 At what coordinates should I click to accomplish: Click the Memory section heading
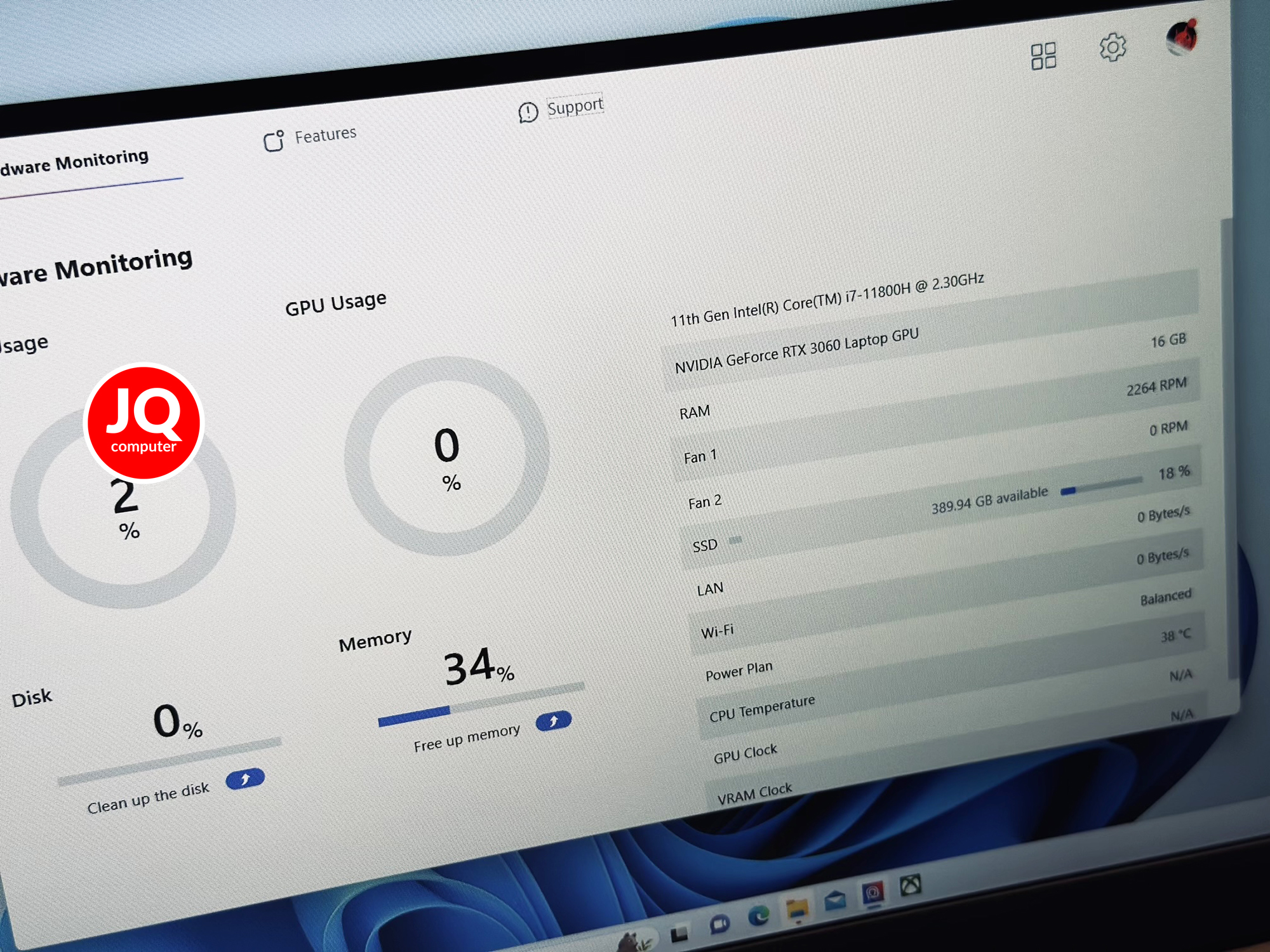pyautogui.click(x=375, y=640)
